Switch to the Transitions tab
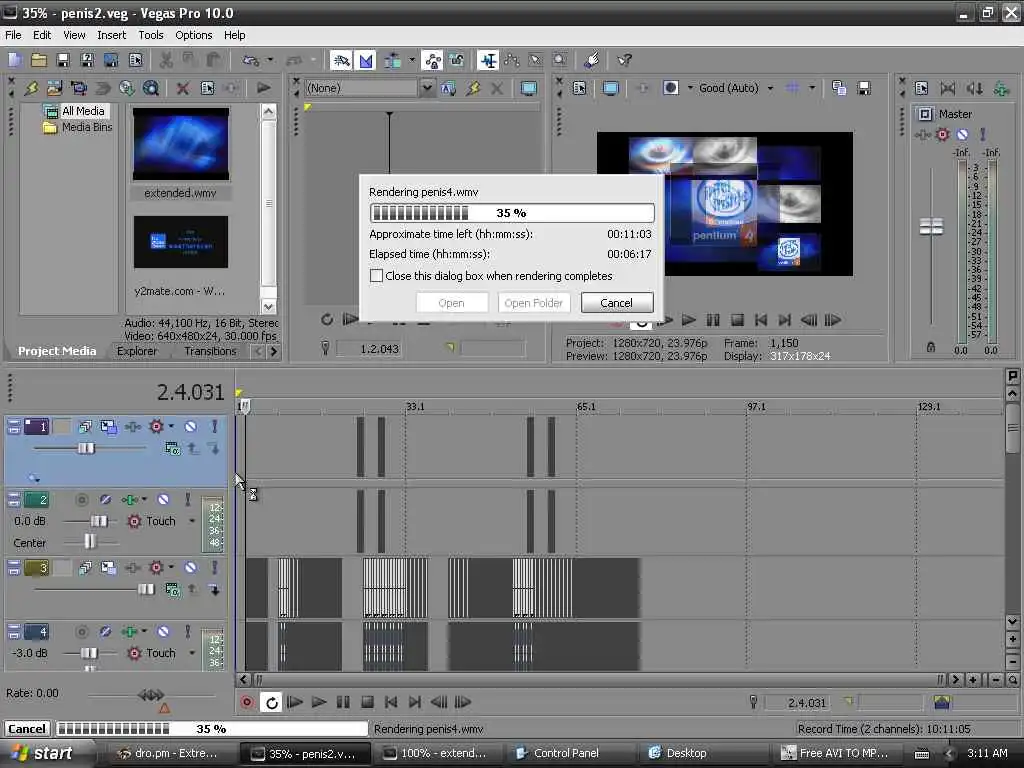 (x=210, y=351)
